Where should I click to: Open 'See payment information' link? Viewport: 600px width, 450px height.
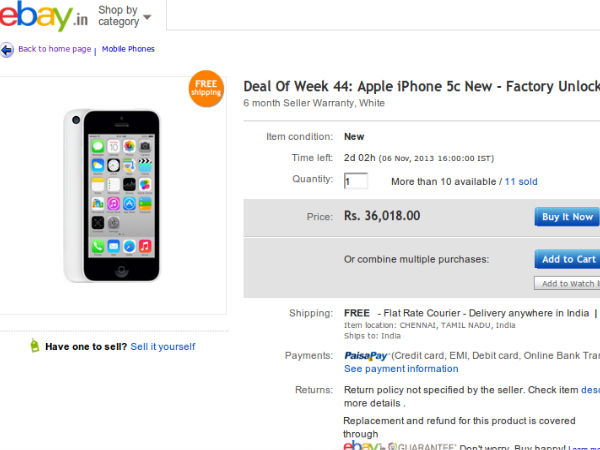tap(401, 369)
